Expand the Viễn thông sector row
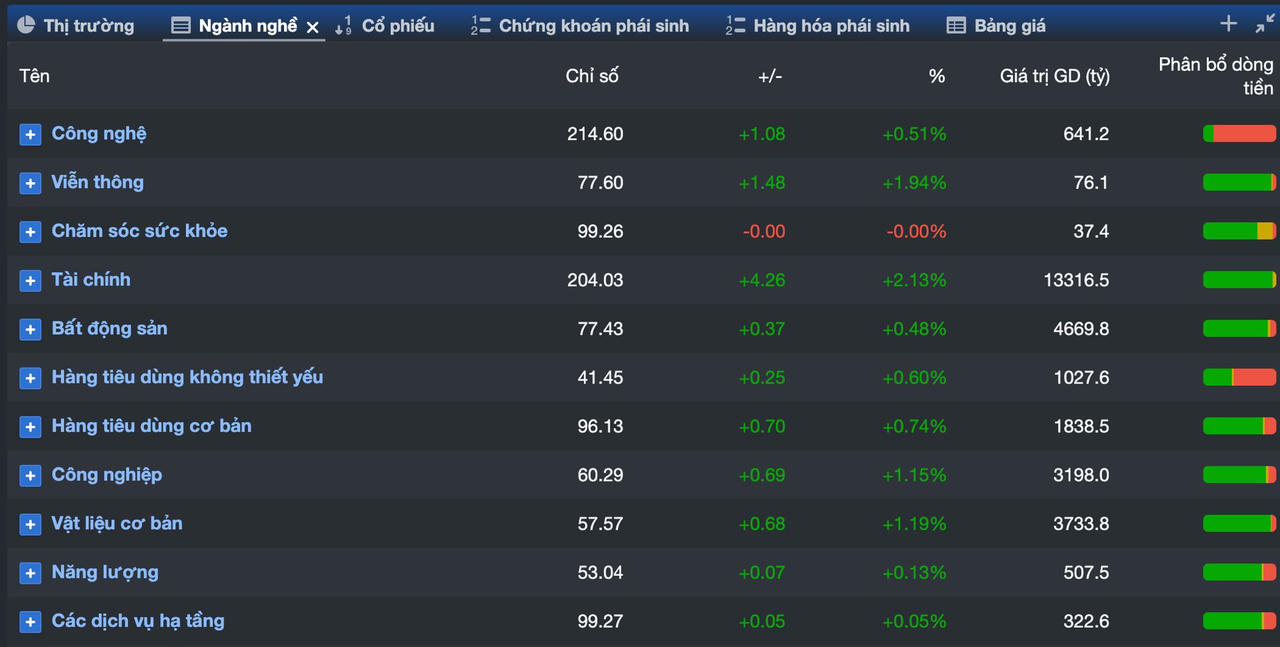Screen dimensions: 1280x647 (x=30, y=183)
